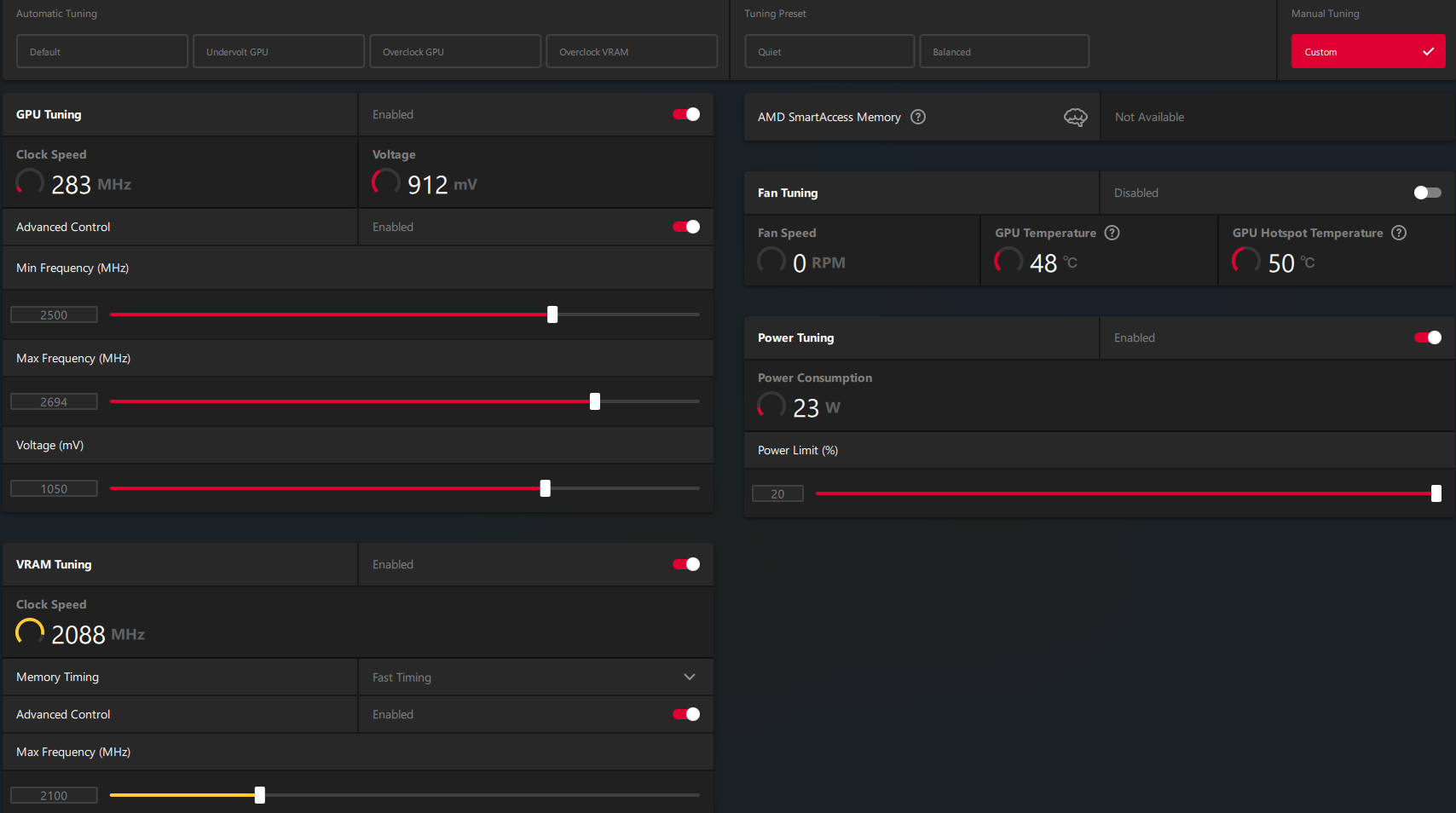Screen dimensions: 1456x813
Task: Select Overclock GPU automatic tuning
Action: 455,51
